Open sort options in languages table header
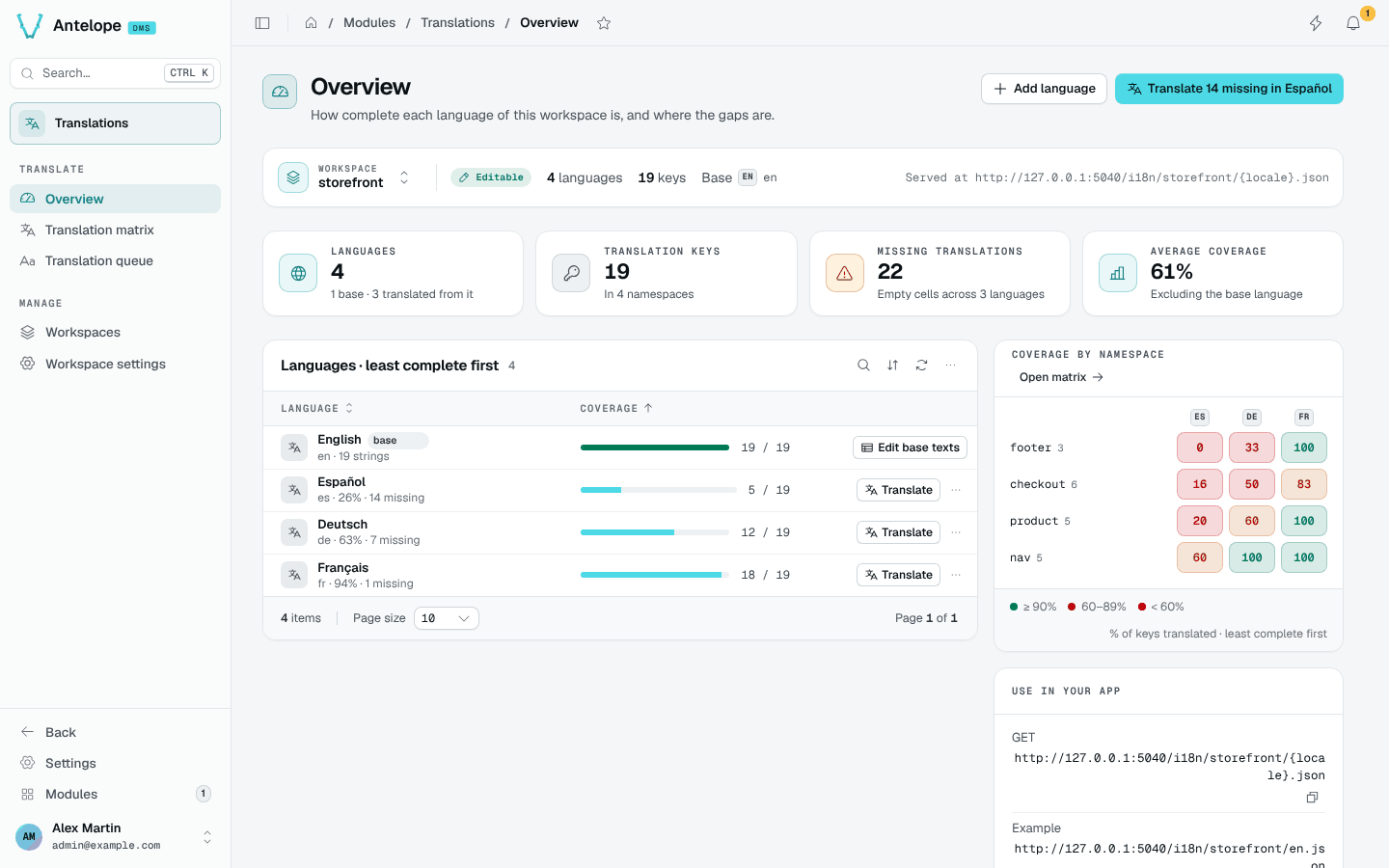This screenshot has width=1389, height=868. (x=892, y=366)
